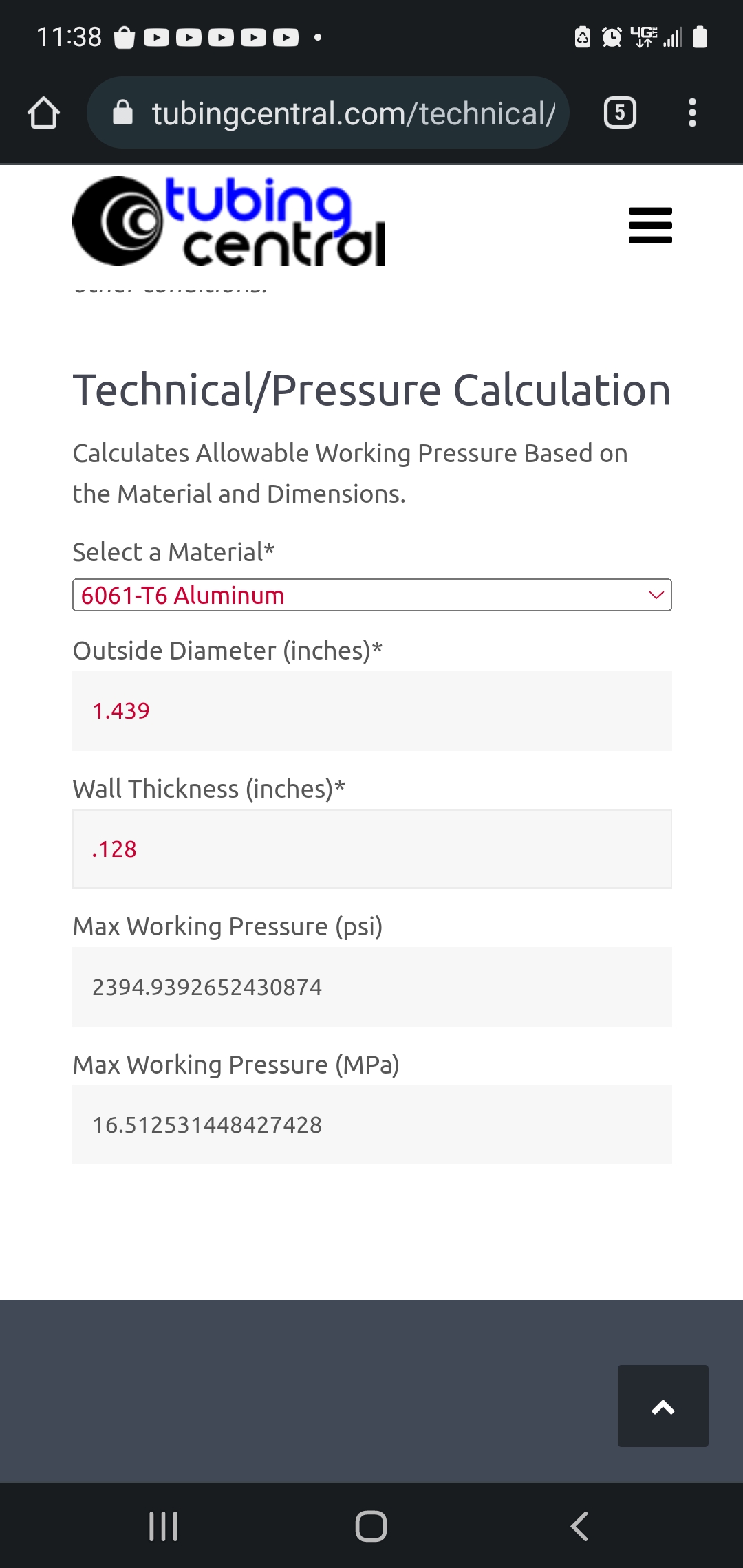
Task: Tap the browser home icon
Action: 43,113
